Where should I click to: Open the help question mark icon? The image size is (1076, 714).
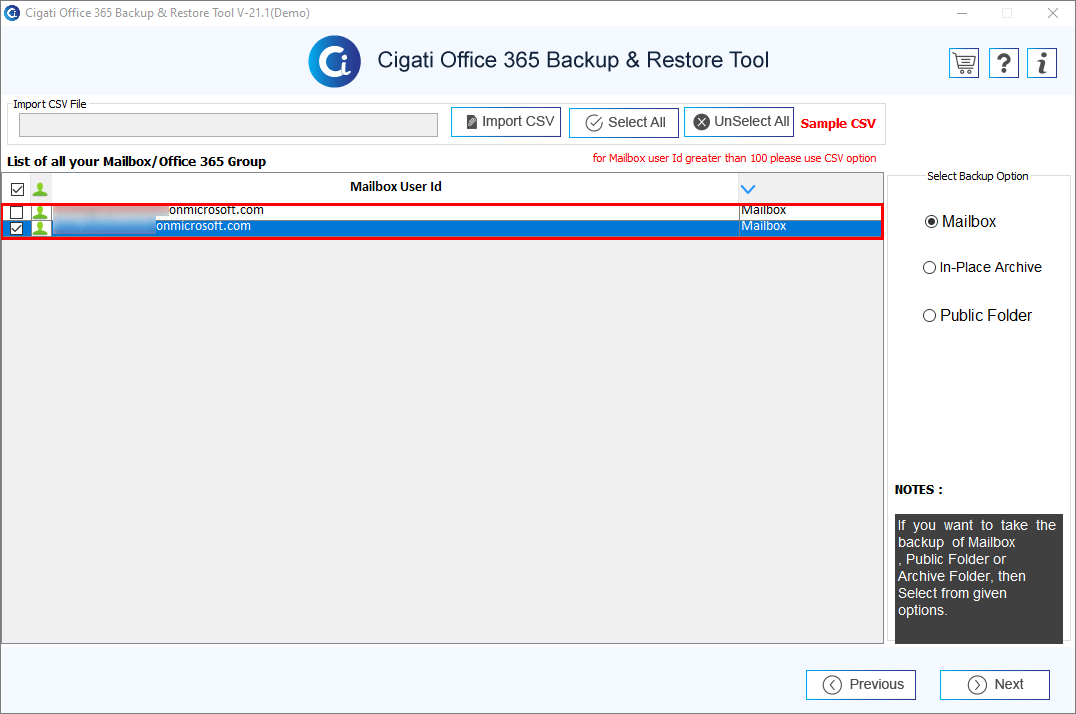[1003, 63]
